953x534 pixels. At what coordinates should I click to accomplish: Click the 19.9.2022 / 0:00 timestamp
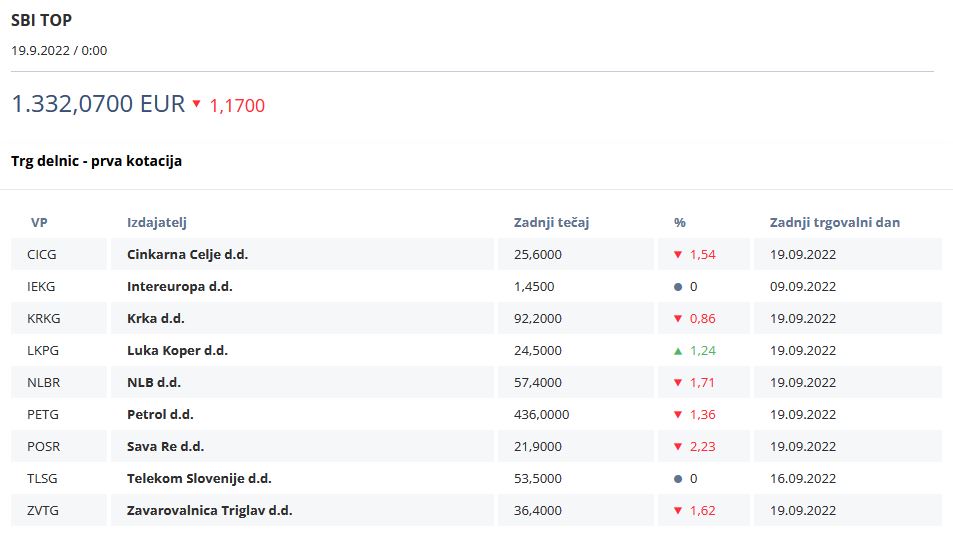tap(59, 50)
